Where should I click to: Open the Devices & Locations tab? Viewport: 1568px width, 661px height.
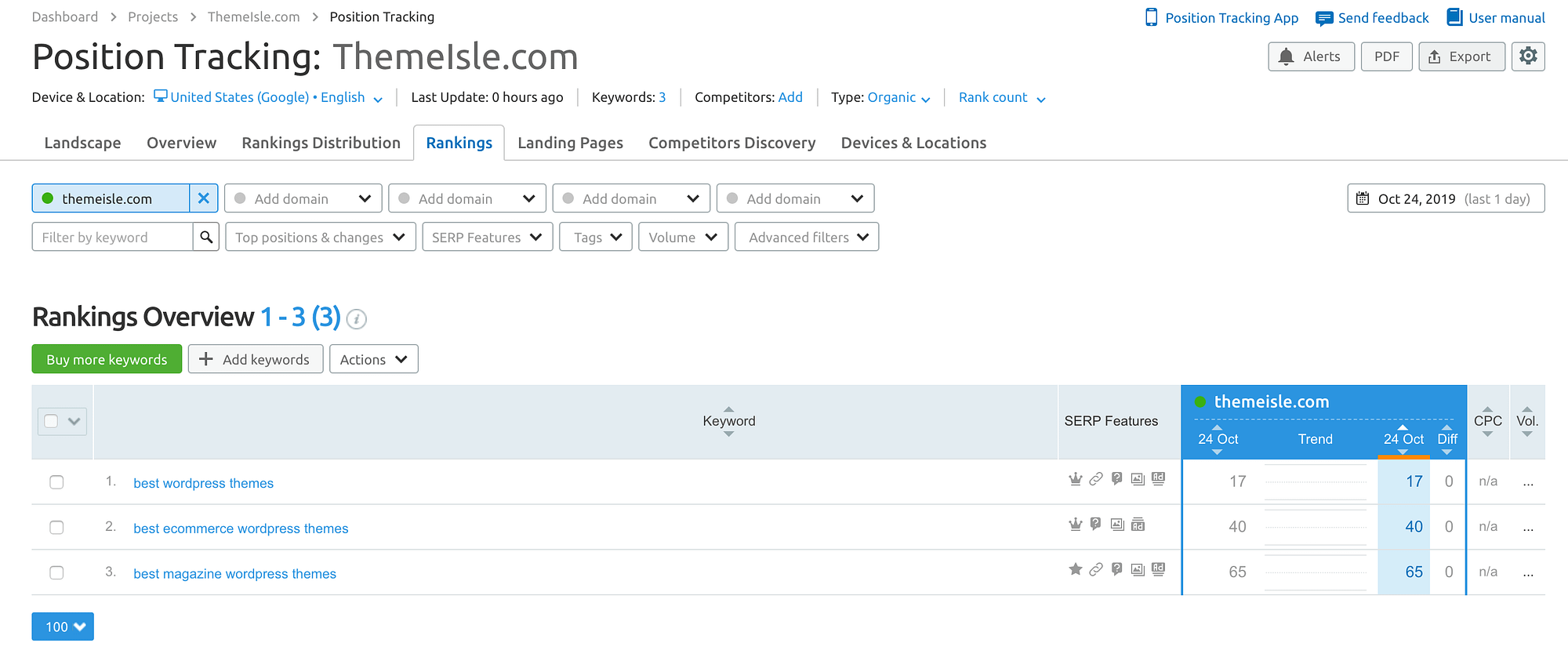coord(913,143)
